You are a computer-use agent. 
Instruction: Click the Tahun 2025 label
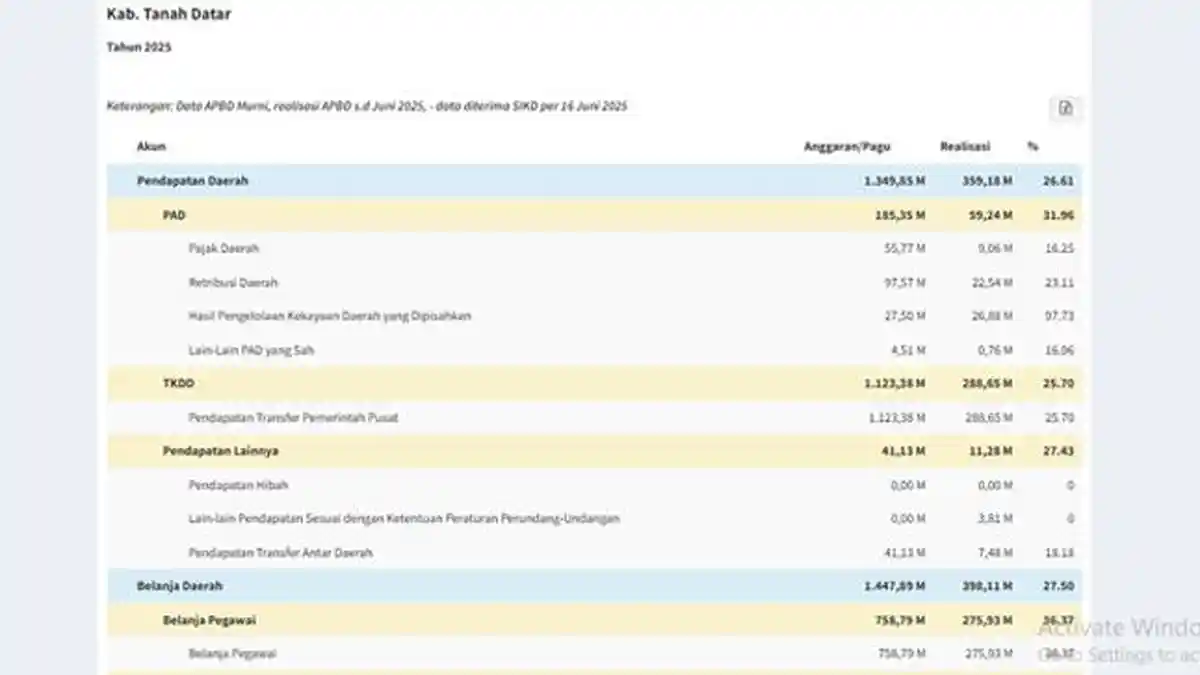click(139, 47)
